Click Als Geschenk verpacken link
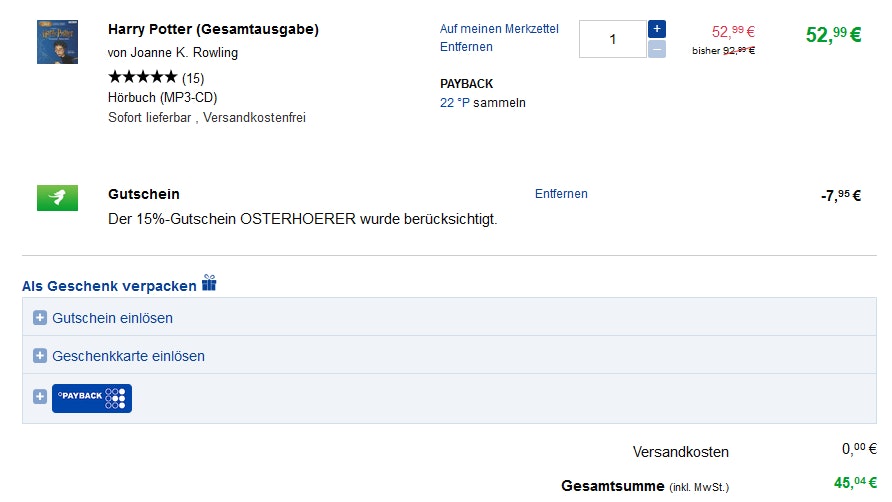This screenshot has width=892, height=502. 109,286
